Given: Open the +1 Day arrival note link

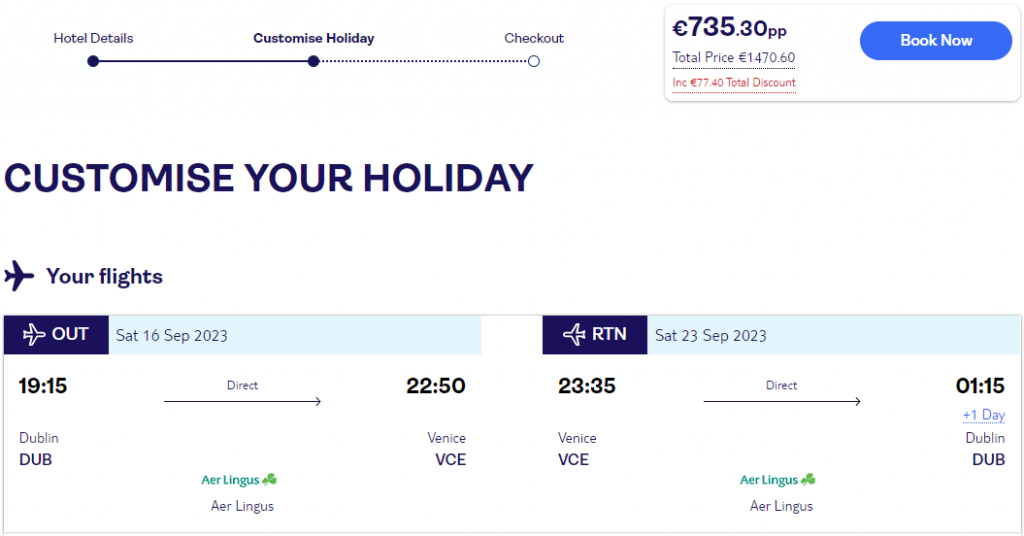Looking at the screenshot, I should point(984,415).
